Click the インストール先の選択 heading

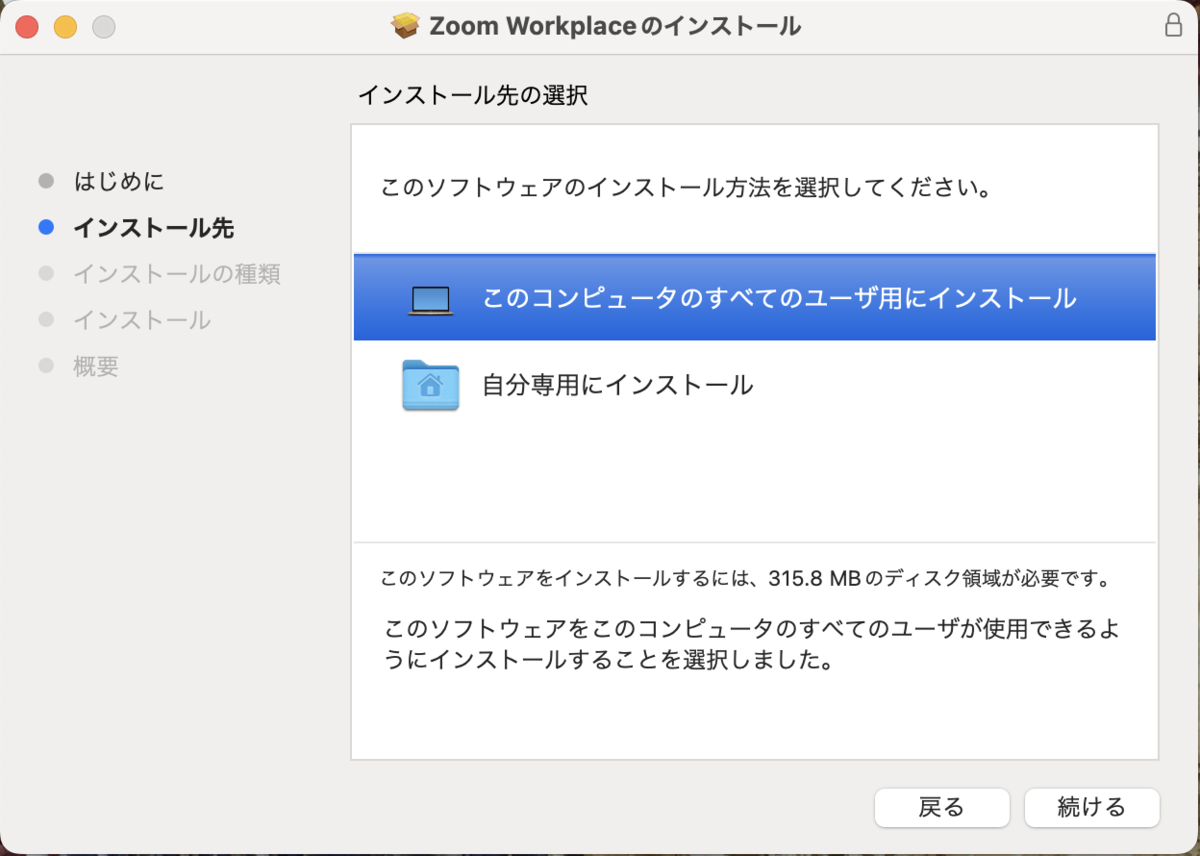(472, 96)
